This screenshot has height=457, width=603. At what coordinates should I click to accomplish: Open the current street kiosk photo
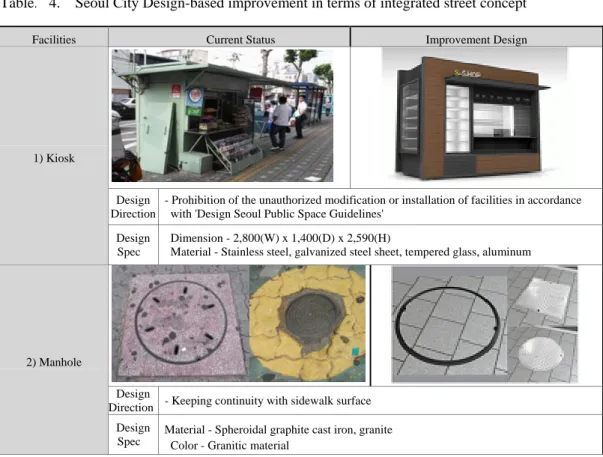[222, 115]
